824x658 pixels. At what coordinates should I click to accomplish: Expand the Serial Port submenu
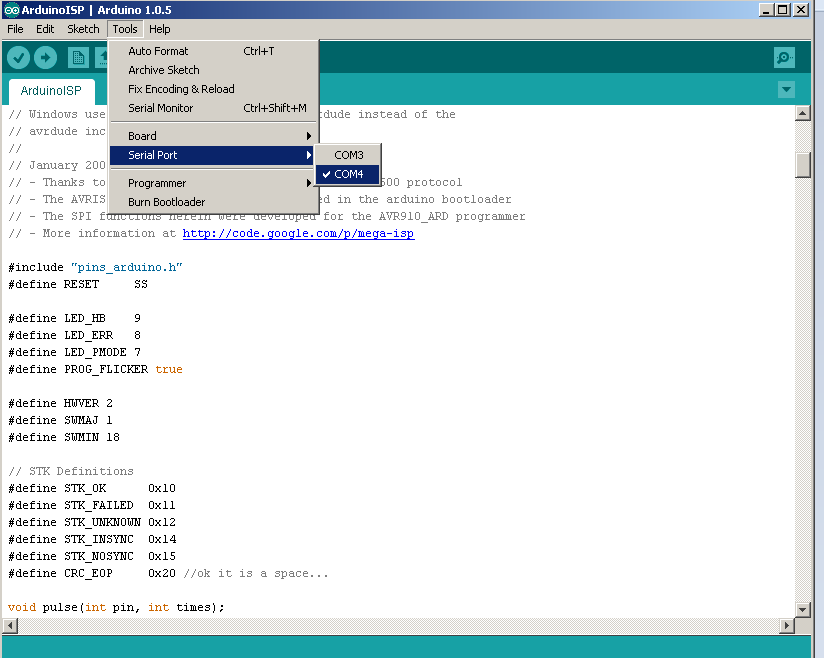213,155
